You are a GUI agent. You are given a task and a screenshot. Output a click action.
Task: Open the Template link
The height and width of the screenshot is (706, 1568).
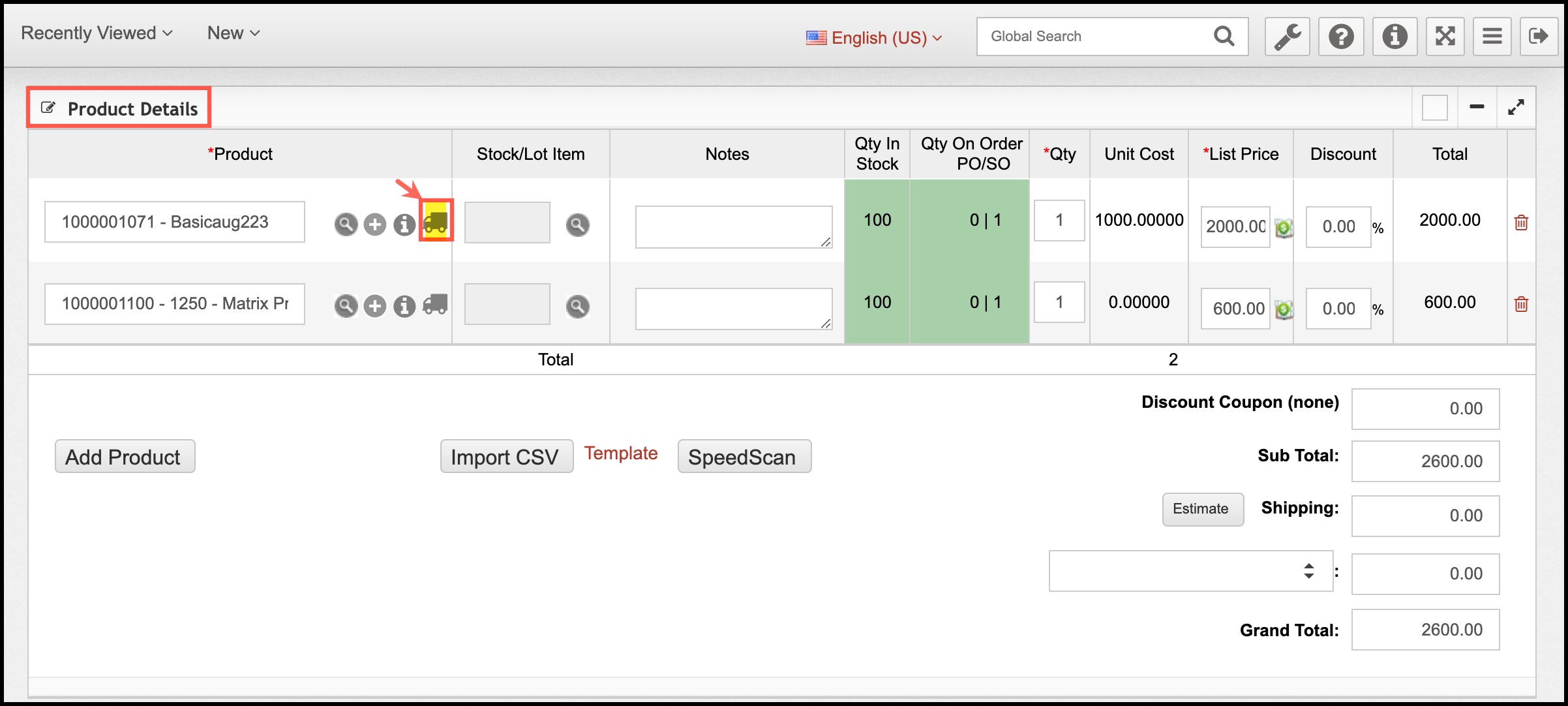pos(620,453)
